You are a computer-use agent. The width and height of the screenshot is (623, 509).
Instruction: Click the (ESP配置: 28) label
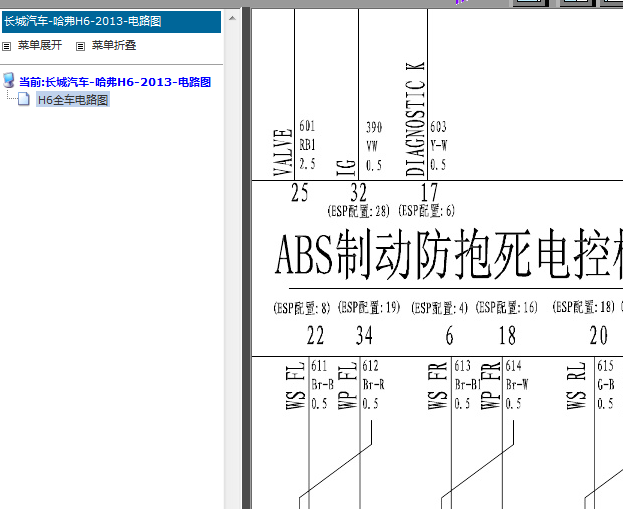[358, 211]
